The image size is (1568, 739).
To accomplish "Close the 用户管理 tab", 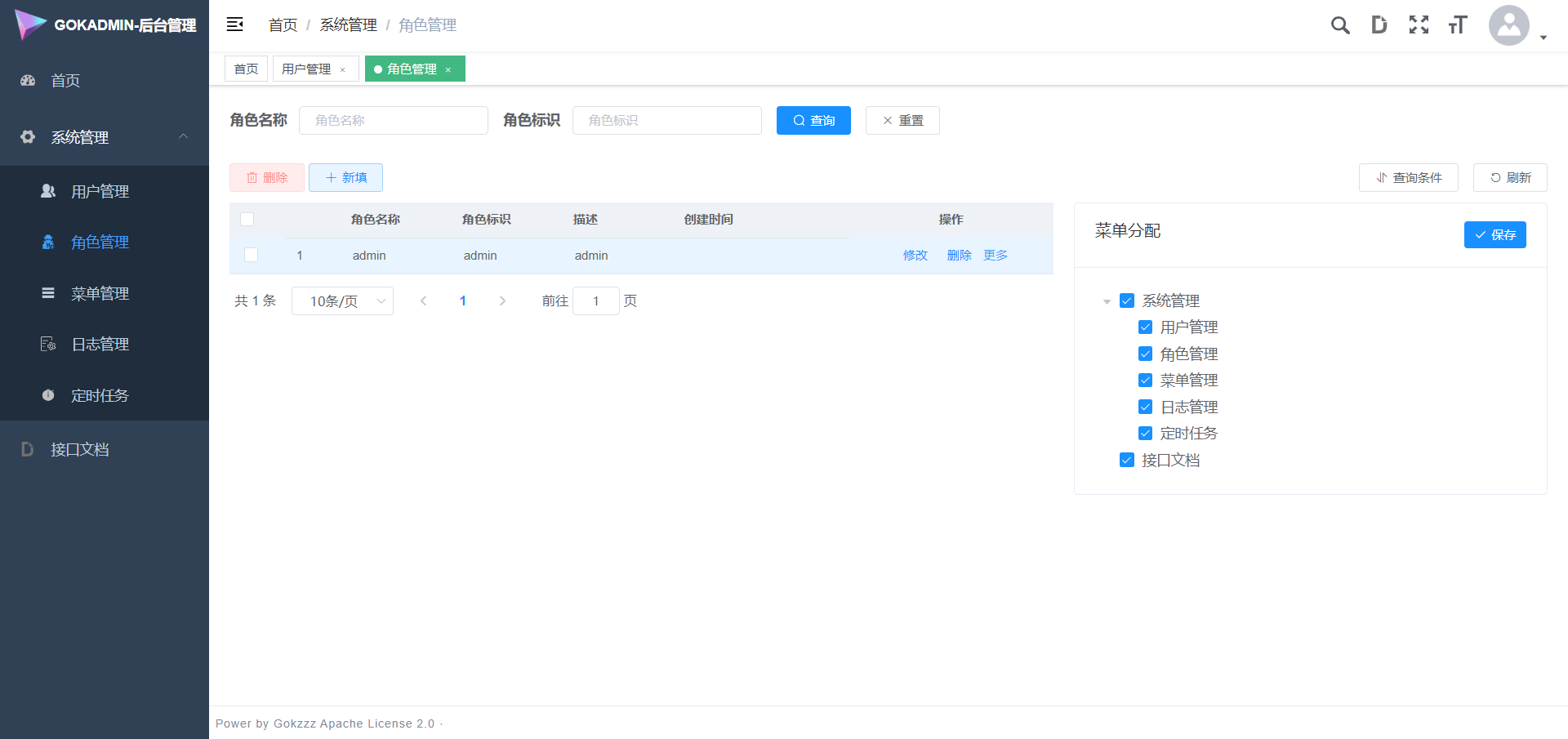I will coord(343,70).
